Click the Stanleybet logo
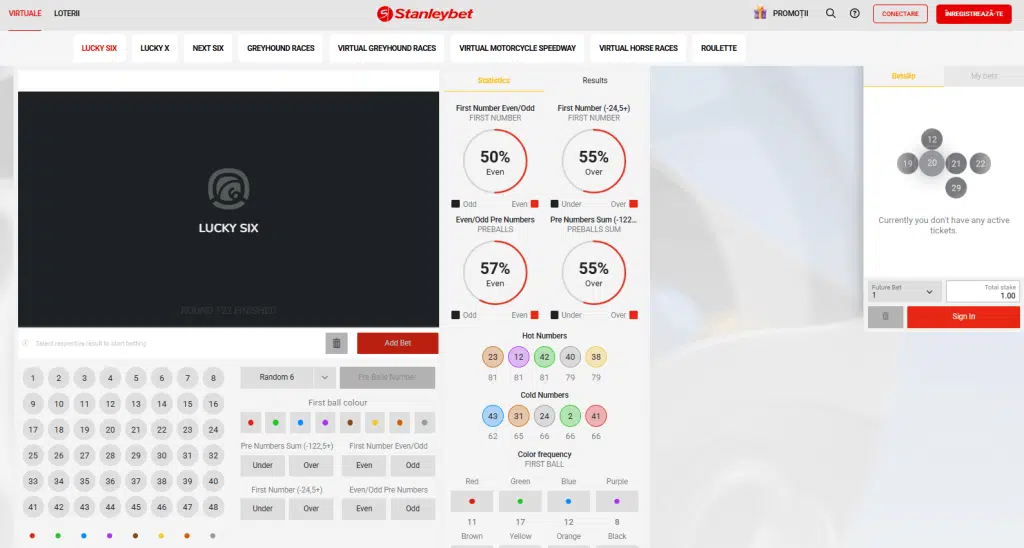The width and height of the screenshot is (1024, 548). [x=424, y=13]
